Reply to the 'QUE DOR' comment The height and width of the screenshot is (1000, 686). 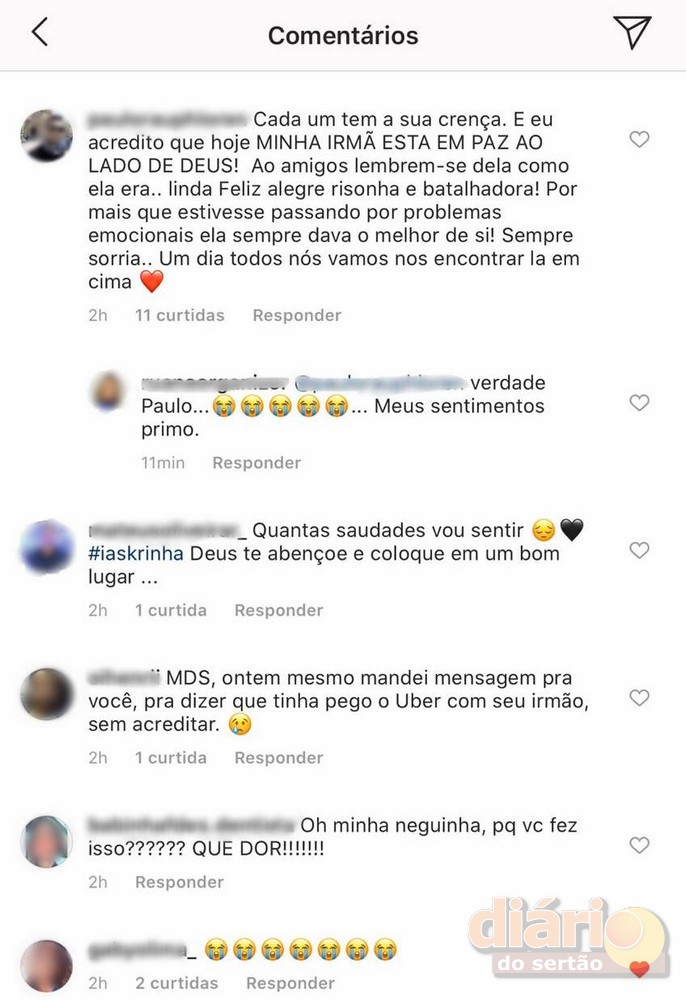coord(179,882)
